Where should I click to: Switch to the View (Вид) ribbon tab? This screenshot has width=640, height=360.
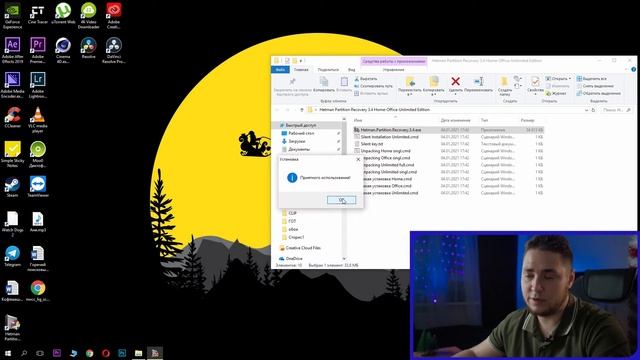(351, 70)
